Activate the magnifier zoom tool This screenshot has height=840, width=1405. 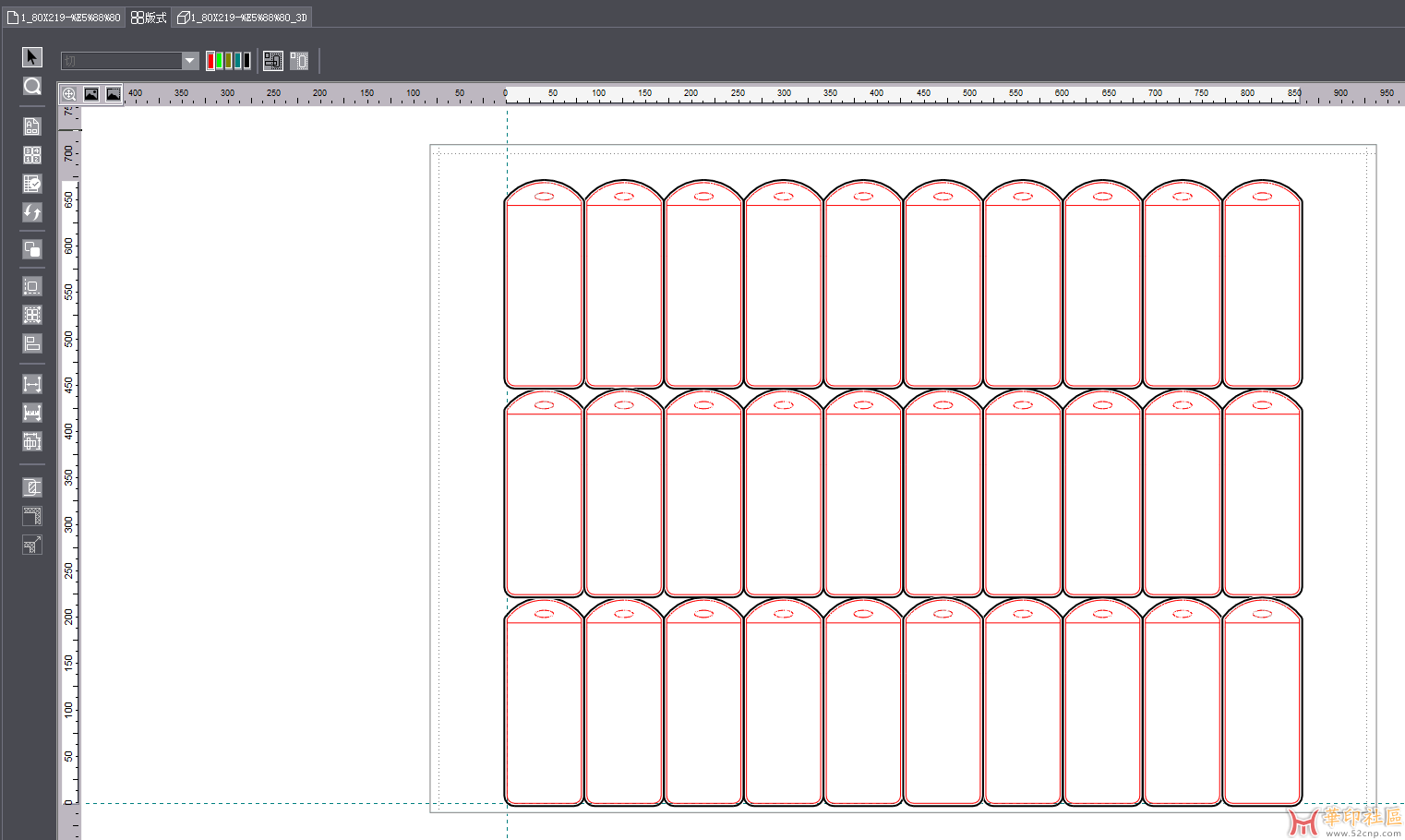[x=32, y=86]
